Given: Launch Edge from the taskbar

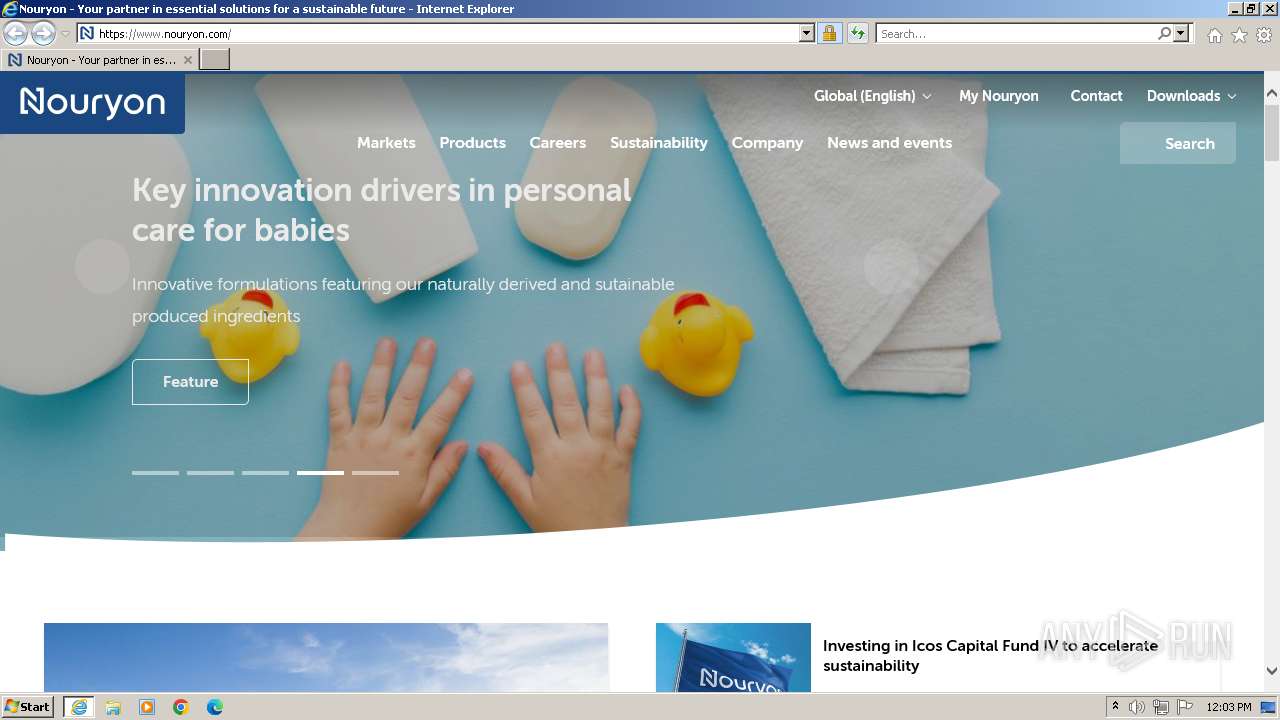Looking at the screenshot, I should pyautogui.click(x=215, y=707).
